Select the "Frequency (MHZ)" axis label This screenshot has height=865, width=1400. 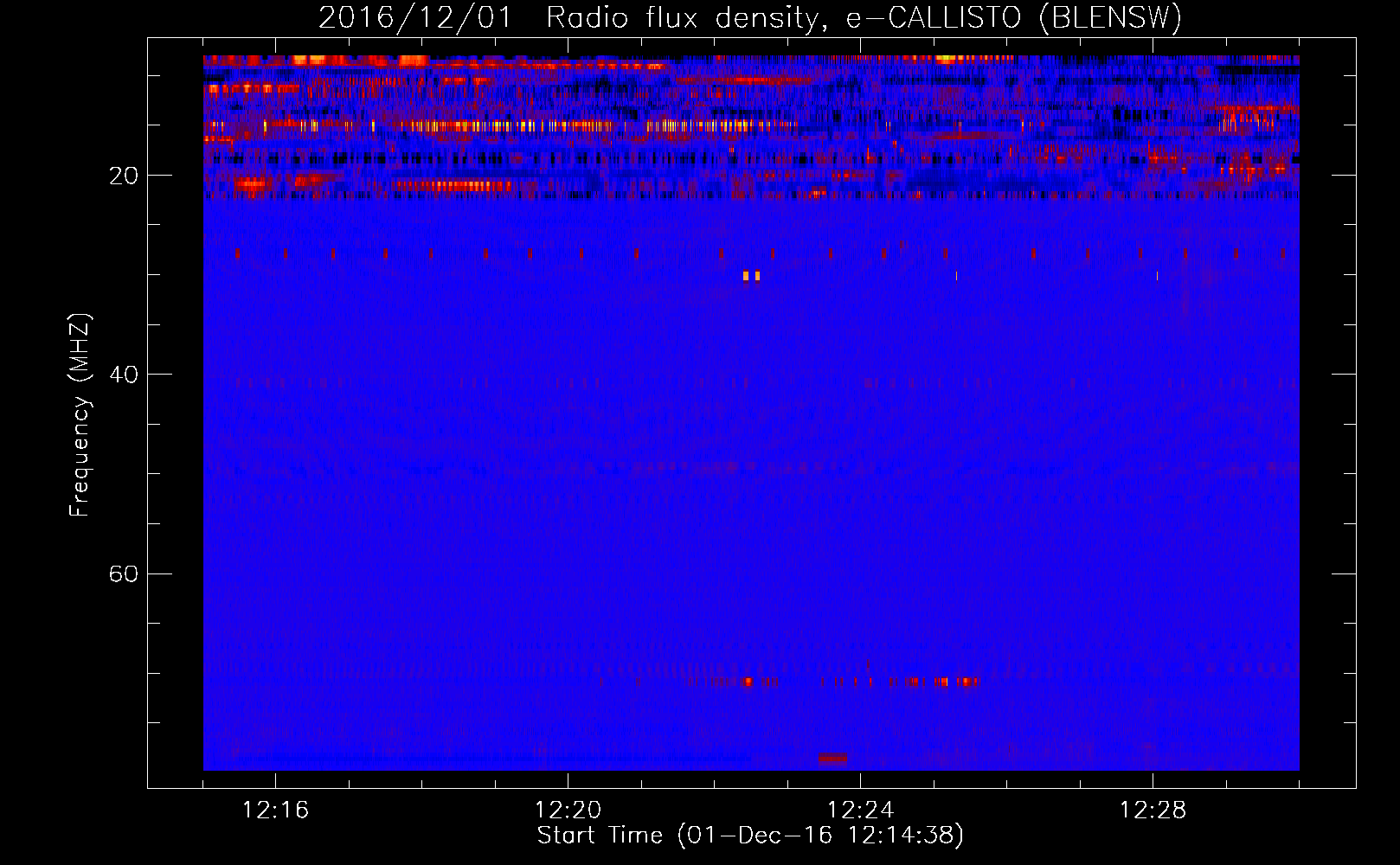(80, 415)
